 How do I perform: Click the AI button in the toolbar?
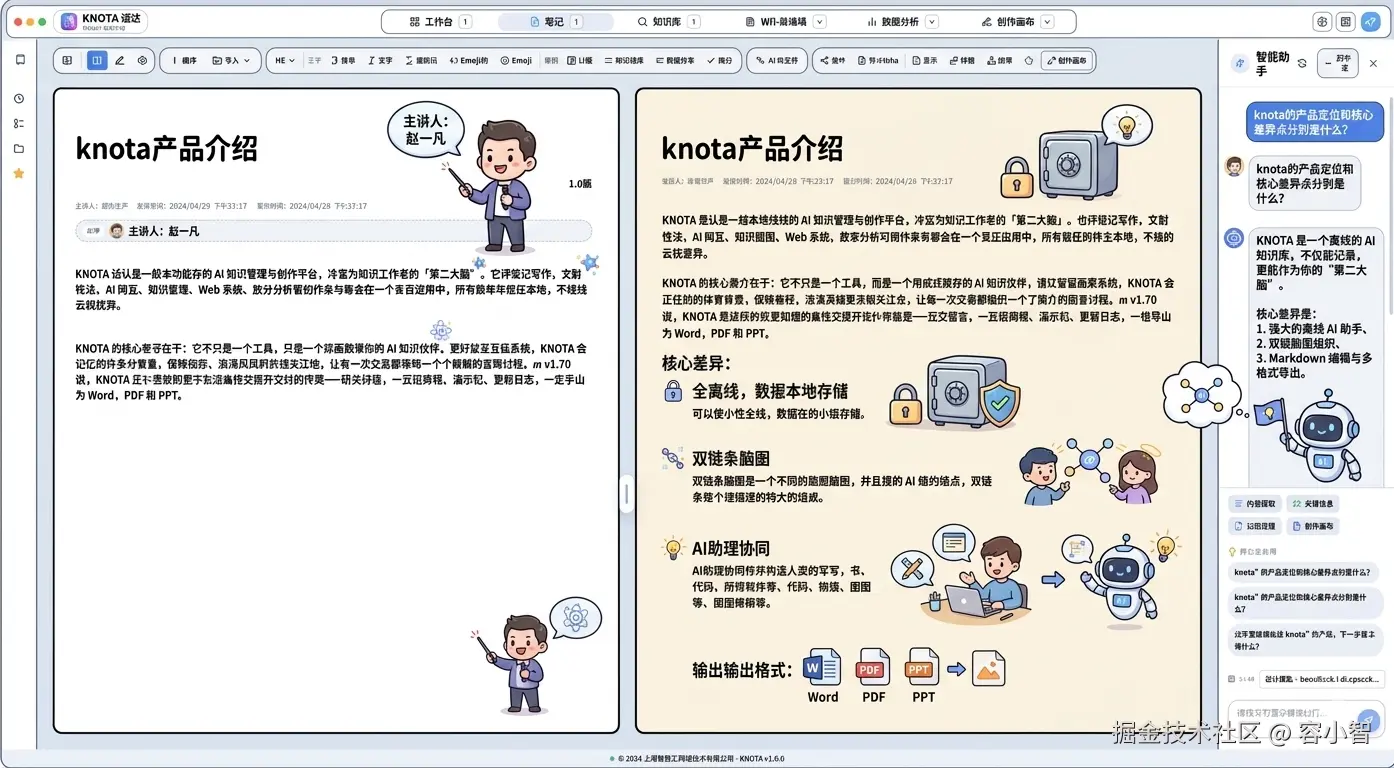point(778,60)
